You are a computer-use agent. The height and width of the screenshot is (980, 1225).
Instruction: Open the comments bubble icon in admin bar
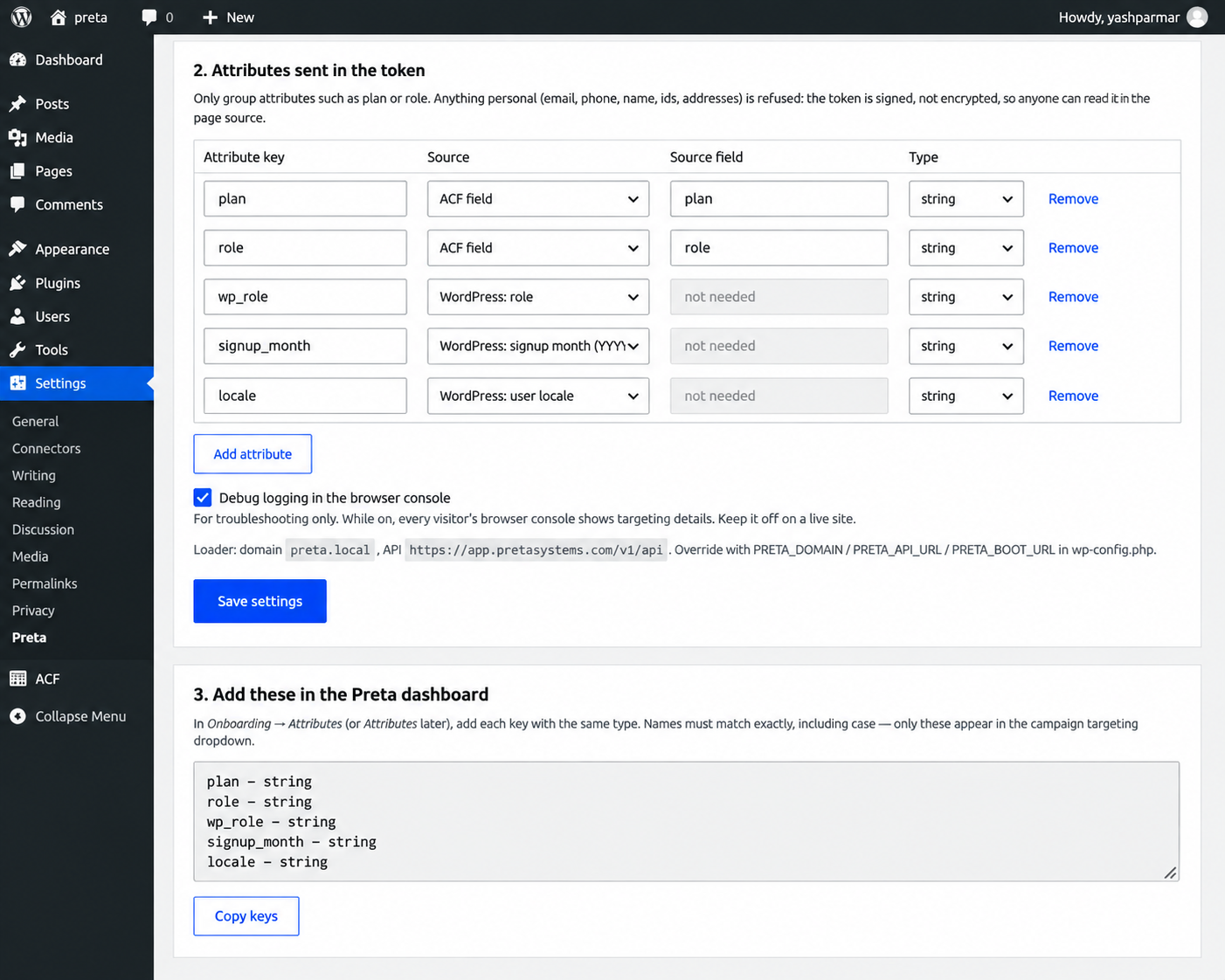(x=149, y=17)
